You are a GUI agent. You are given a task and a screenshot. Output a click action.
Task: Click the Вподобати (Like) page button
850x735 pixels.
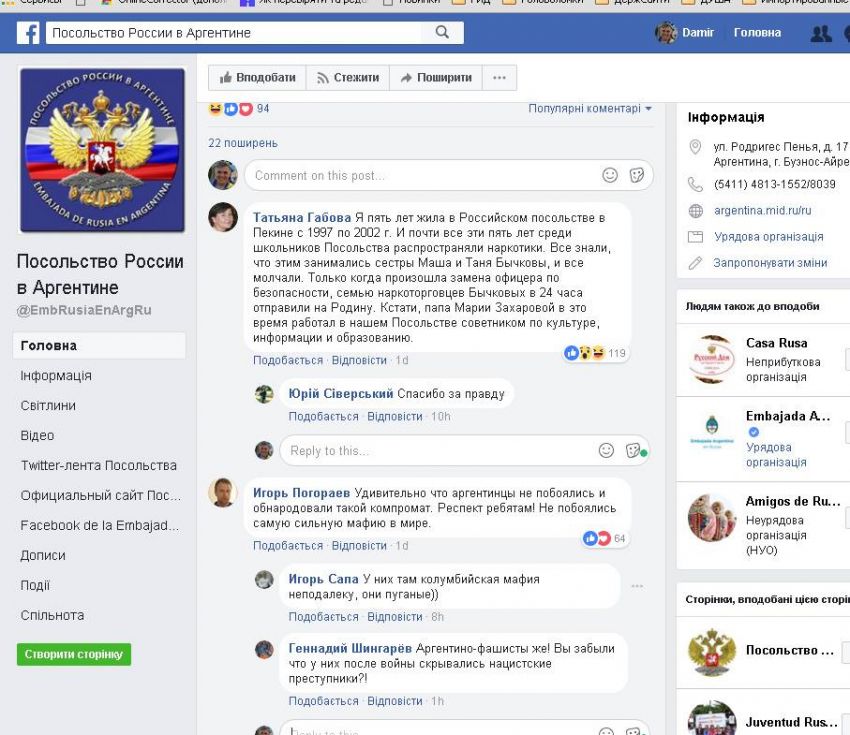point(257,78)
